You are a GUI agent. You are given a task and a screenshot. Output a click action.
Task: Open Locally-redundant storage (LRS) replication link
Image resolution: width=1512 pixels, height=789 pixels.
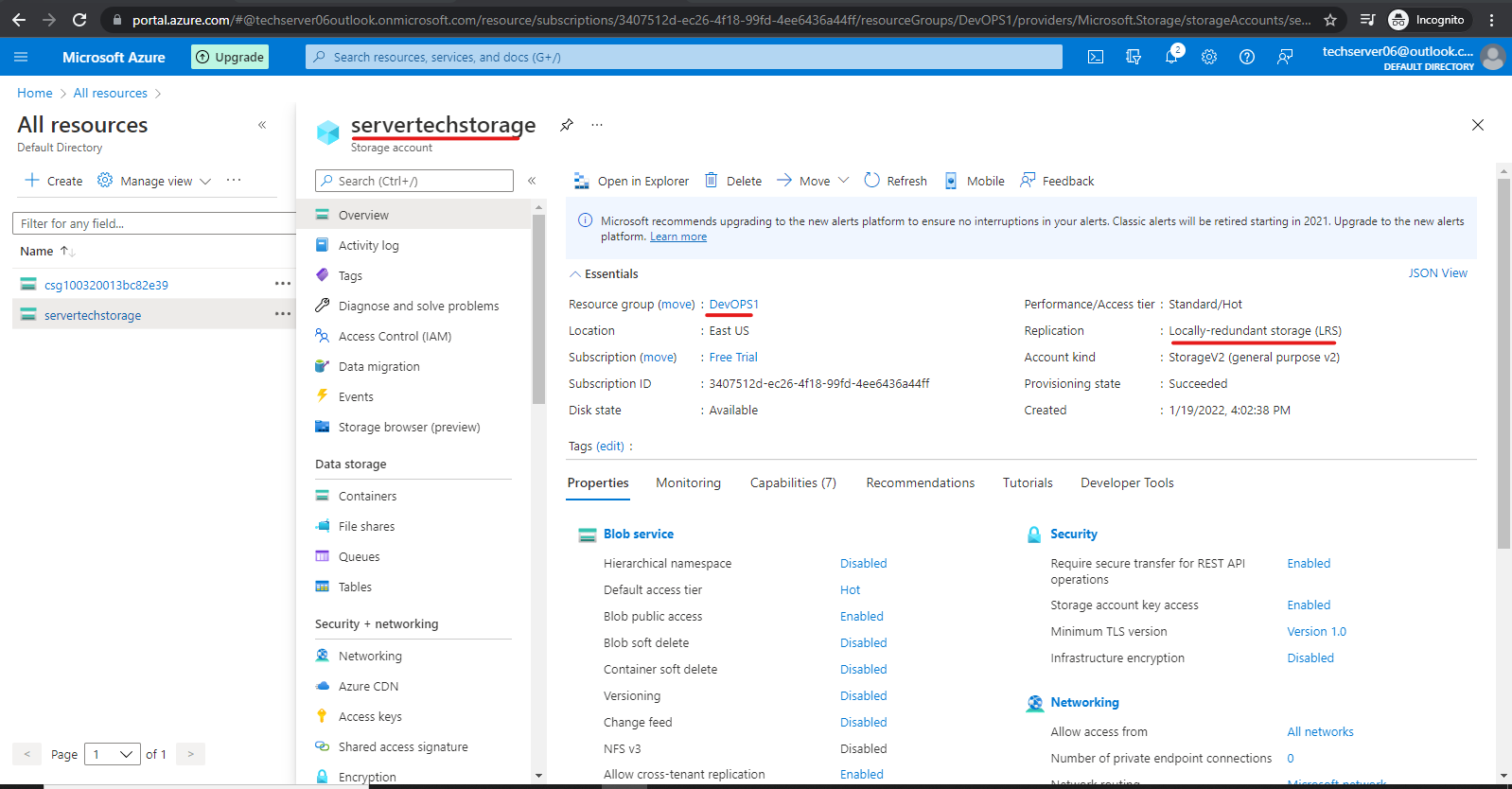pos(1255,330)
